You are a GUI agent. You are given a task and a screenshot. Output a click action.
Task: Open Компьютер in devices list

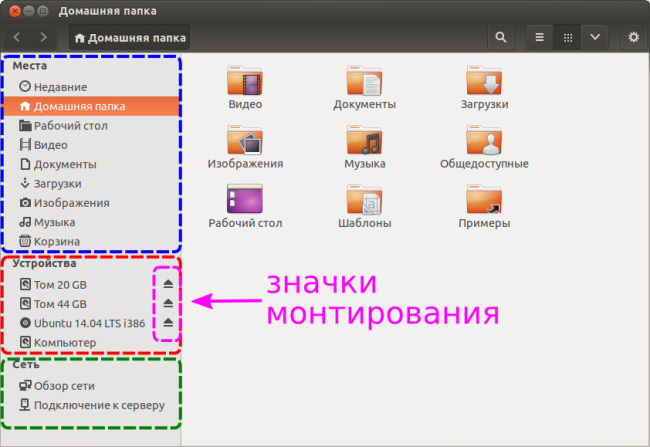[x=91, y=343]
